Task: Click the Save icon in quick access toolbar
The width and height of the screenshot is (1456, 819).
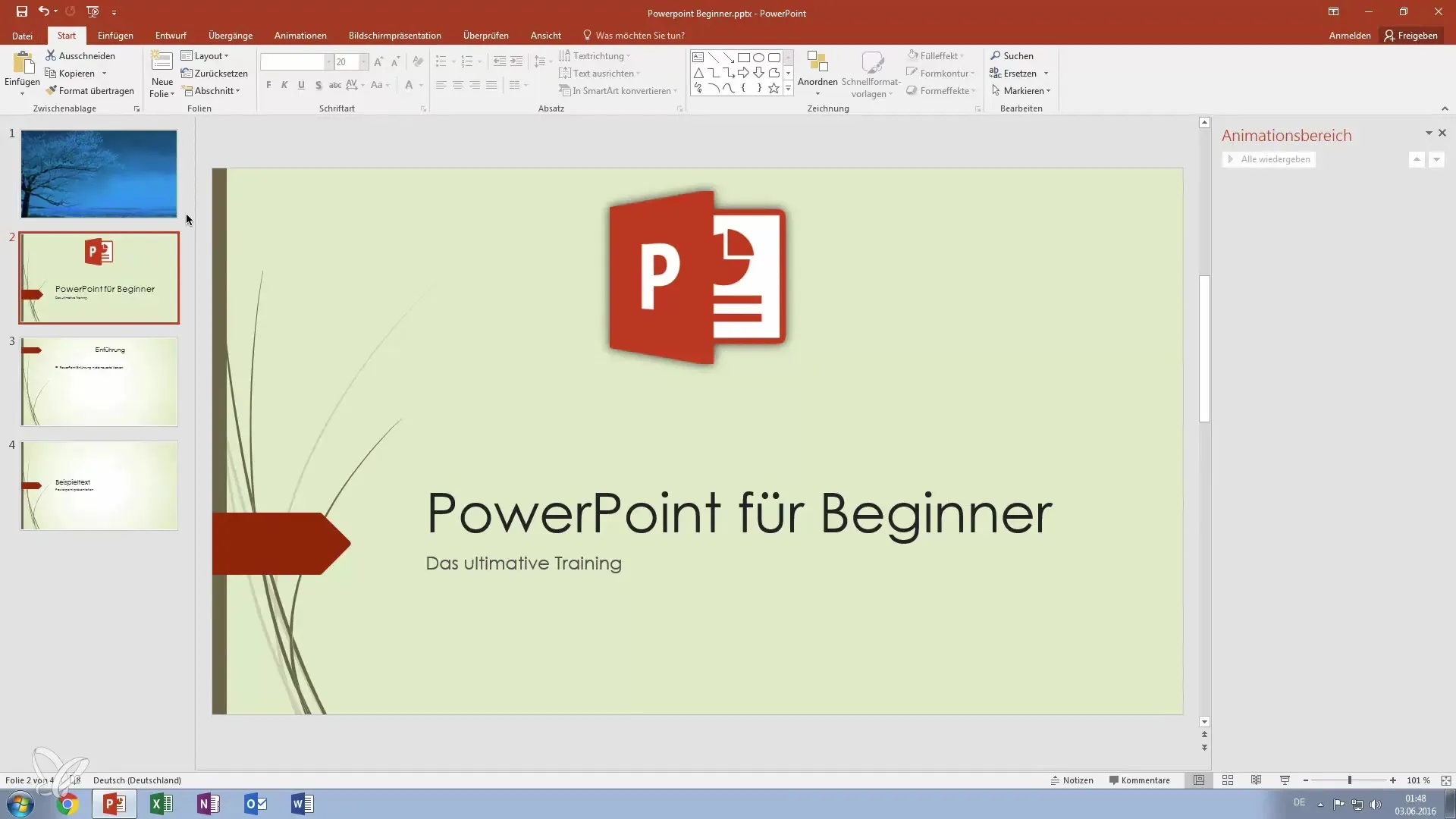Action: tap(21, 11)
